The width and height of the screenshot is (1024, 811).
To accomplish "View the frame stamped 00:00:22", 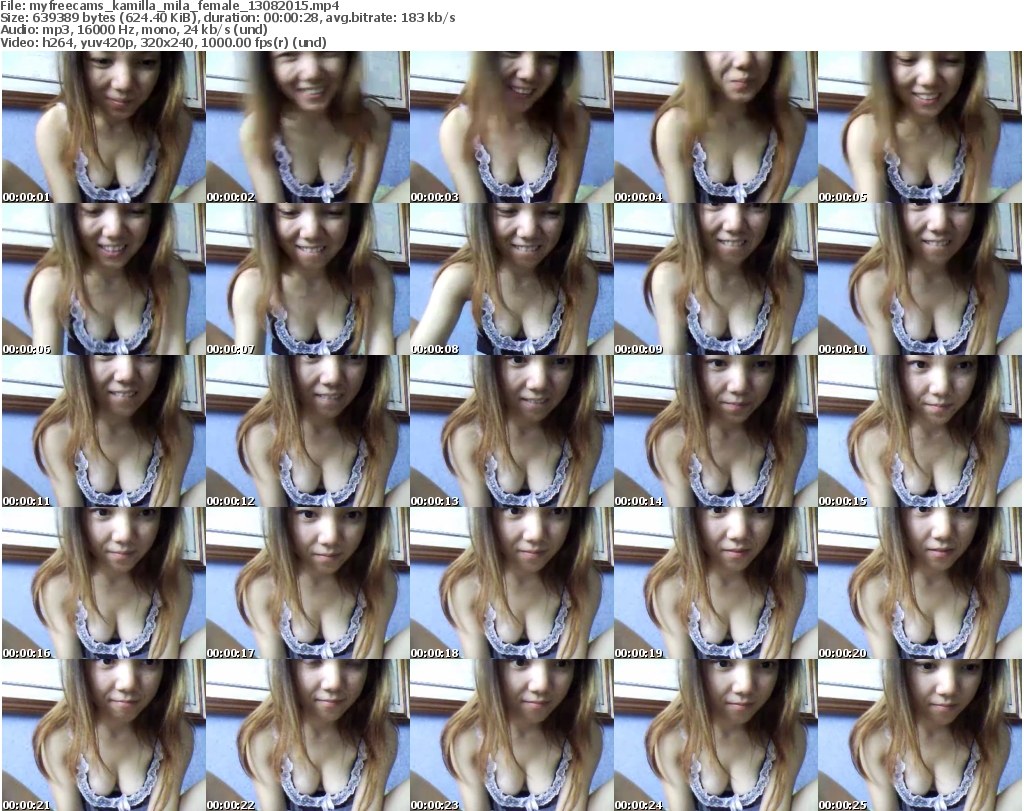I will (x=308, y=735).
